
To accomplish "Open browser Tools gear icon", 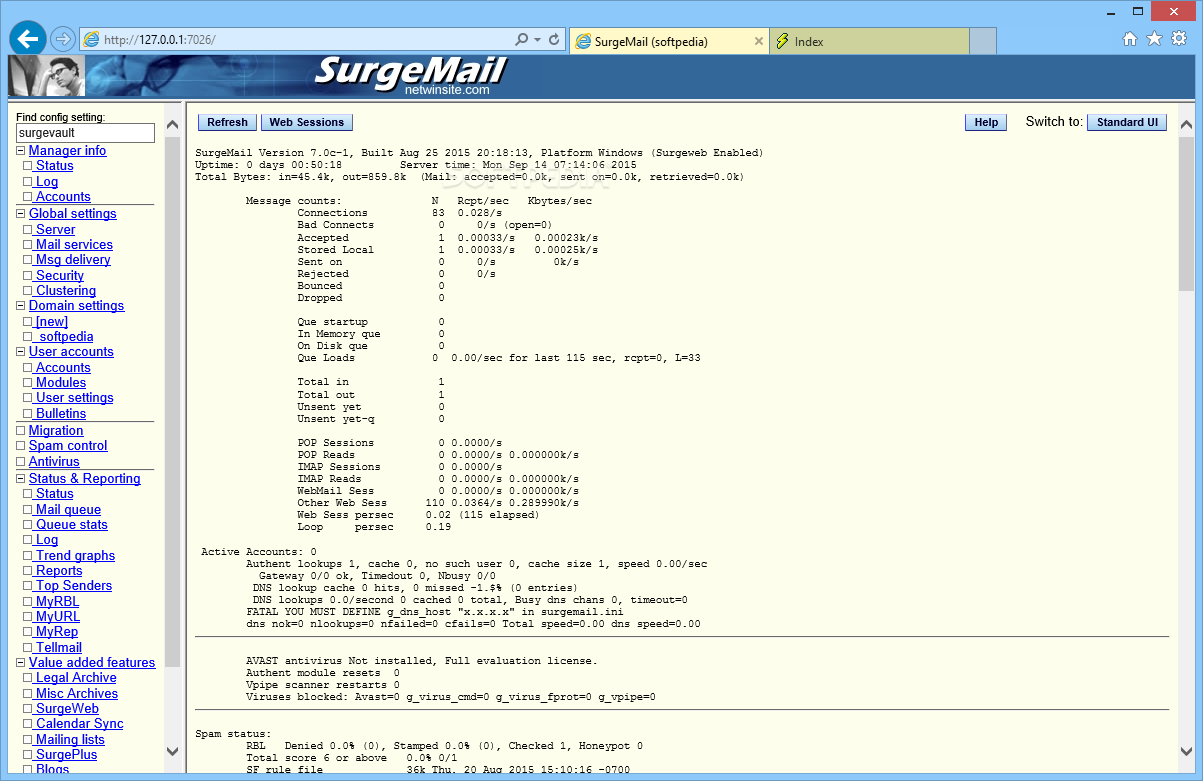I will [1179, 39].
